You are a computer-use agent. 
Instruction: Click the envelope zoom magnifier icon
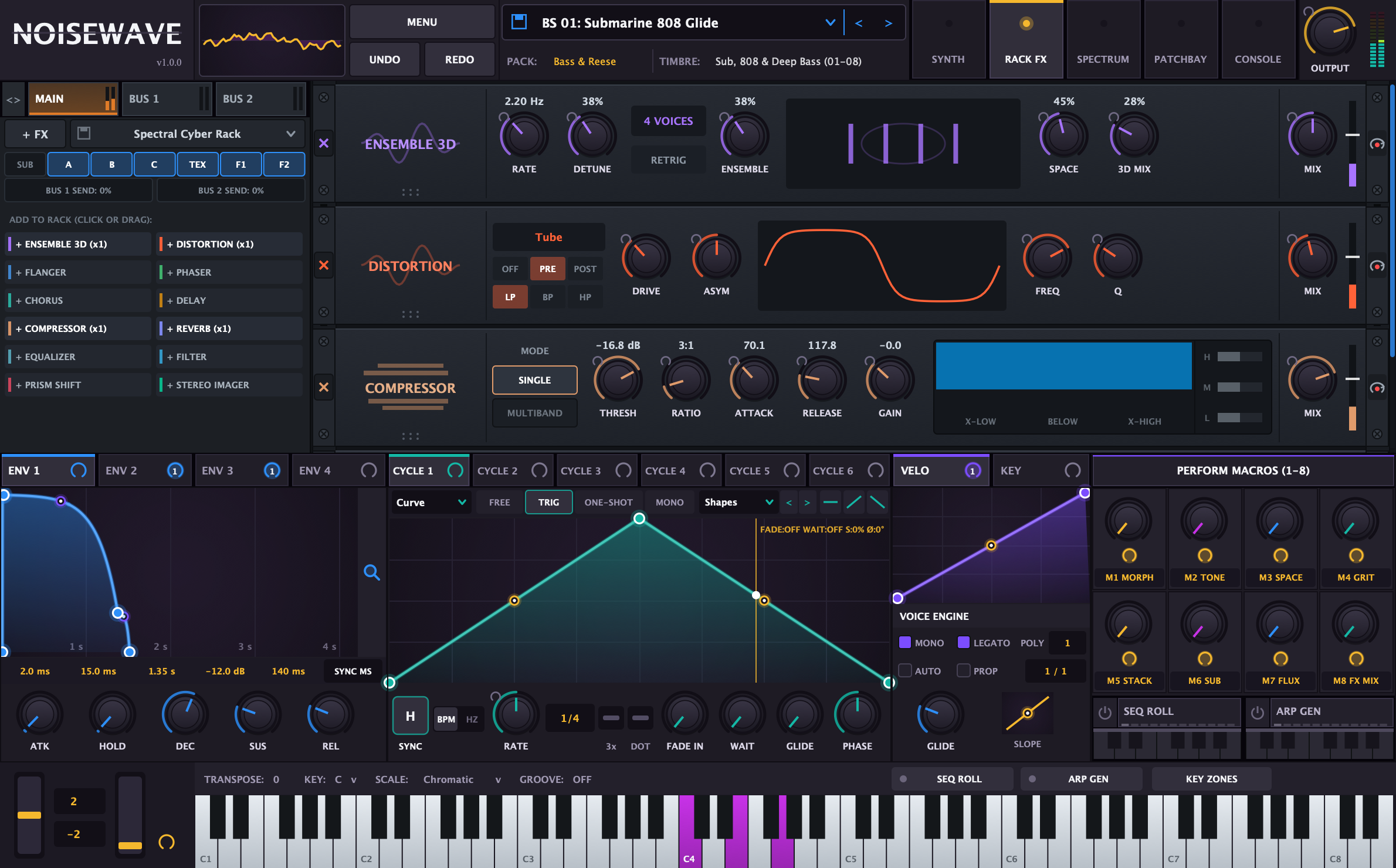[372, 572]
